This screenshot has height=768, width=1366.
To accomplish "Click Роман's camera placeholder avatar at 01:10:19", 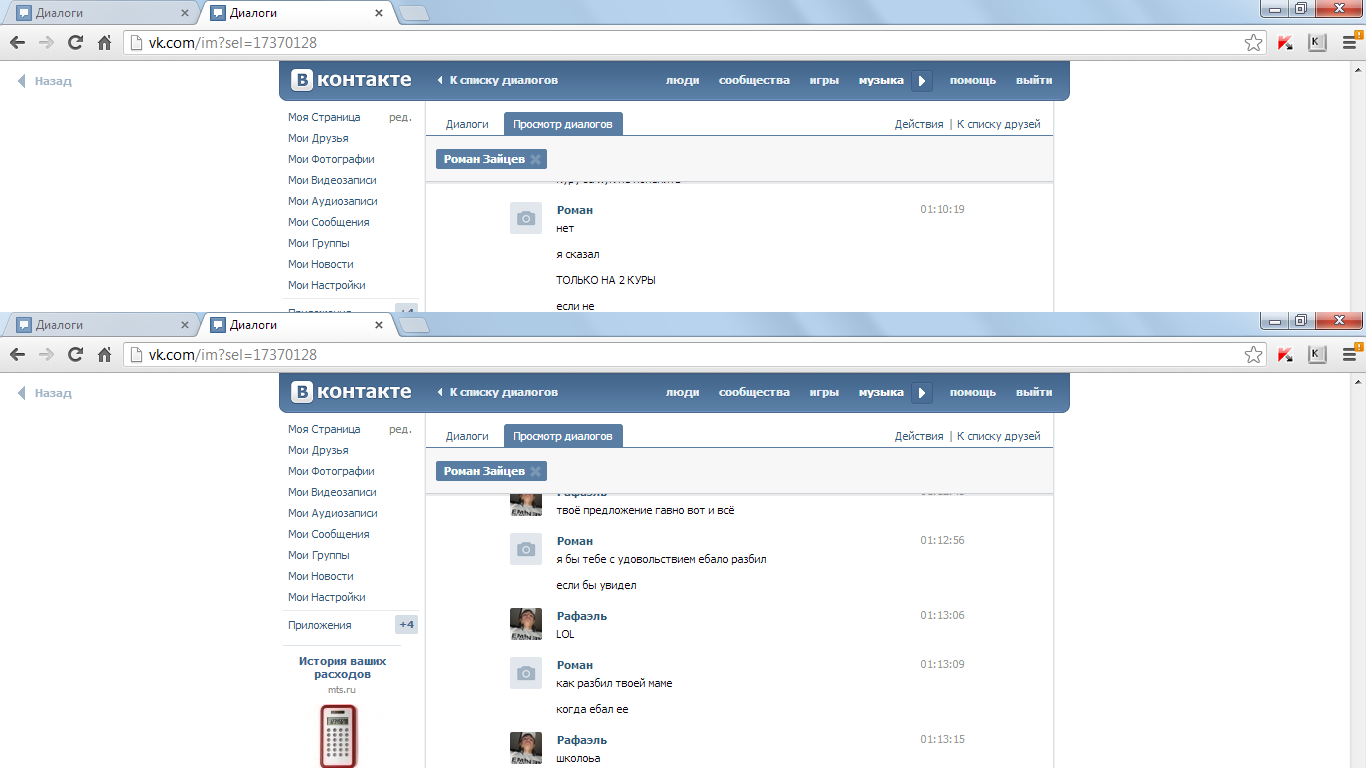I will click(x=526, y=218).
